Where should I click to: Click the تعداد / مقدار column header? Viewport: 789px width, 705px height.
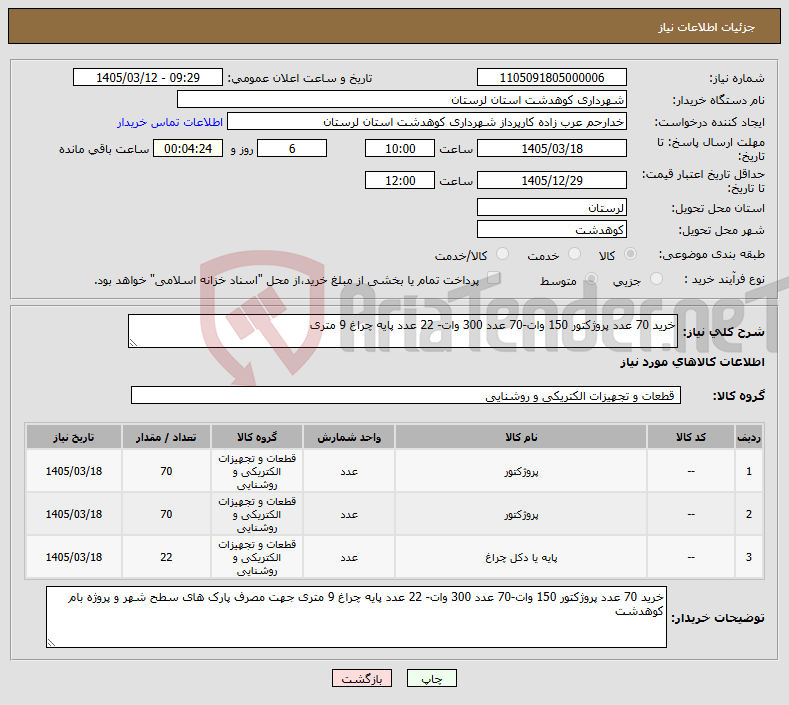coord(166,437)
